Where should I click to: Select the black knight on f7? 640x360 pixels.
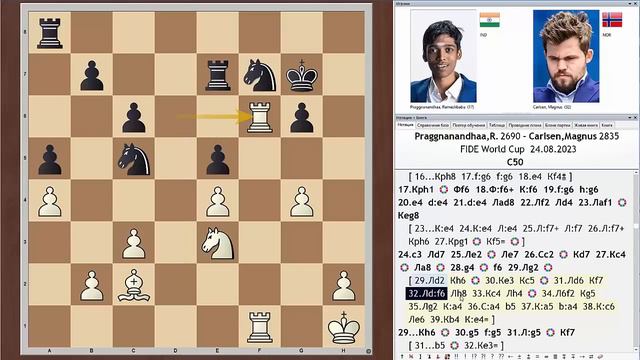[x=260, y=75]
